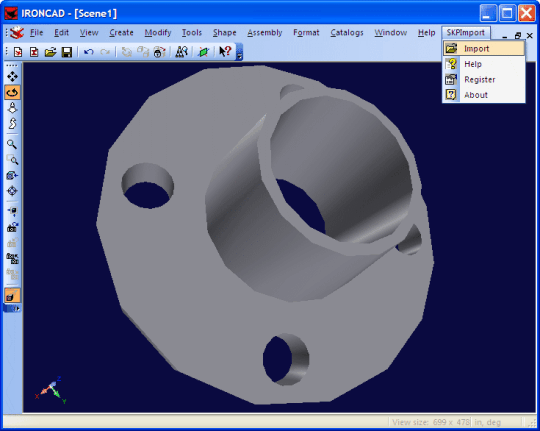Toggle the Perspective camera button
Viewport: 540px width, 431px height.
point(12,295)
